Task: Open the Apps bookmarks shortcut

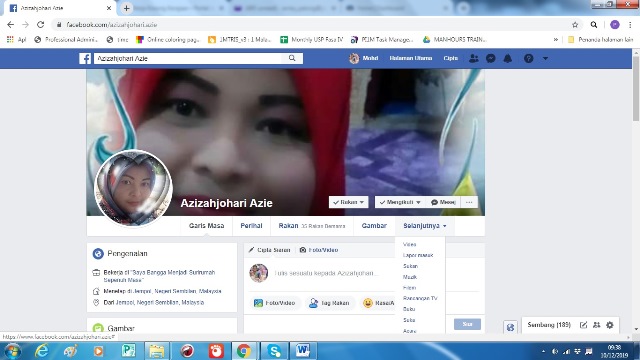Action: (x=16, y=40)
